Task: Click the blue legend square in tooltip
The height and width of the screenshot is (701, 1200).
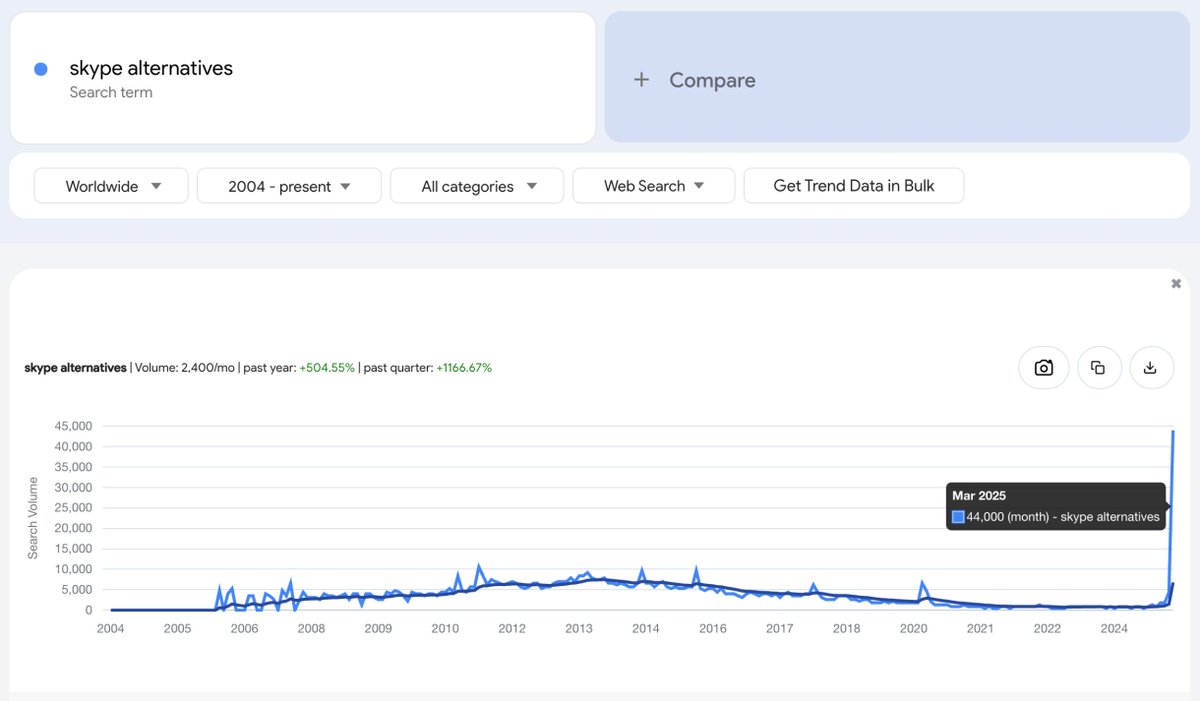Action: pyautogui.click(x=958, y=517)
